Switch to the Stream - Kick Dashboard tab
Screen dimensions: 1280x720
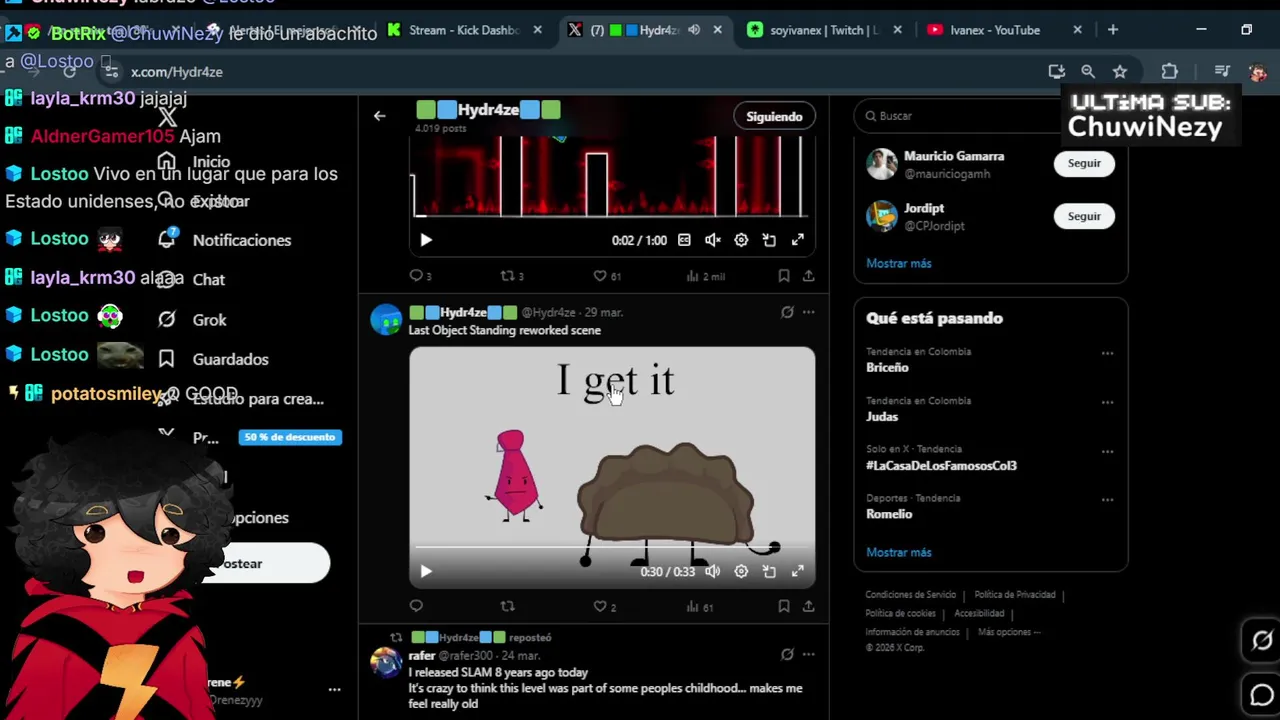click(x=464, y=30)
